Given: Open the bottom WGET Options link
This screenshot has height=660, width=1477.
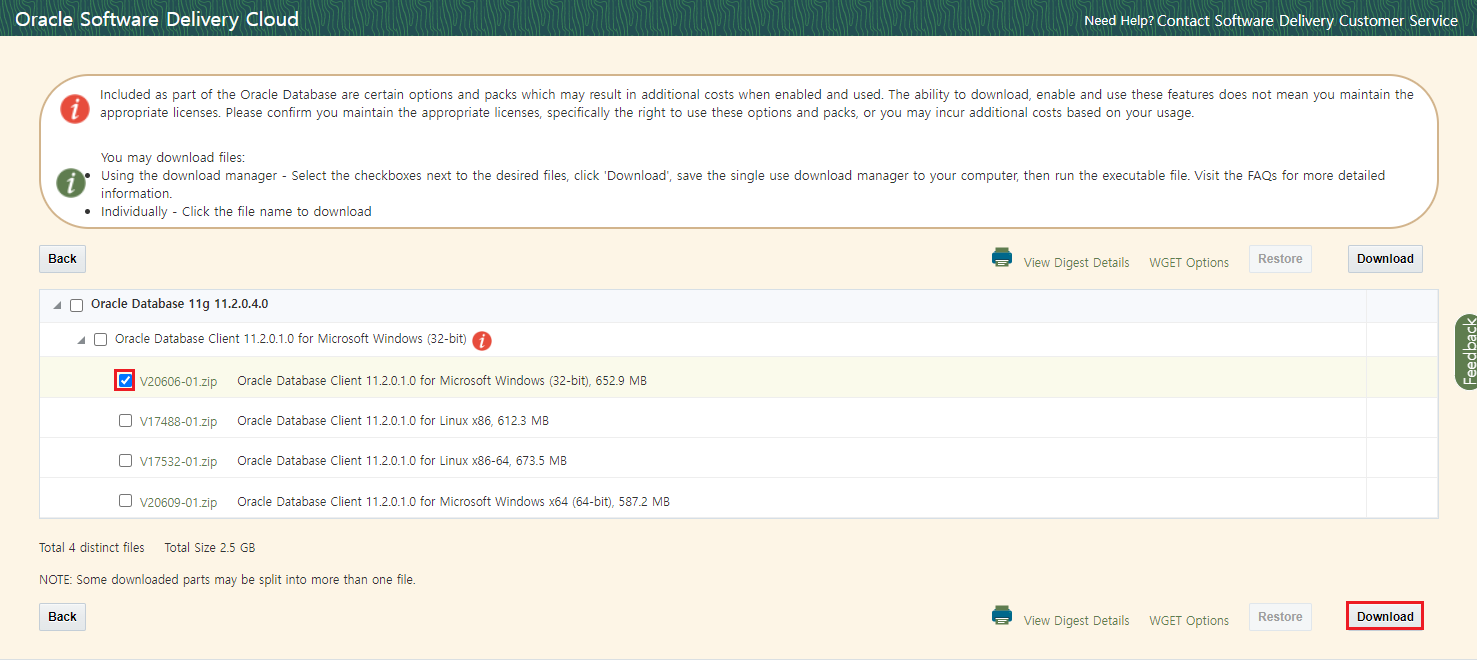Looking at the screenshot, I should [x=1189, y=620].
